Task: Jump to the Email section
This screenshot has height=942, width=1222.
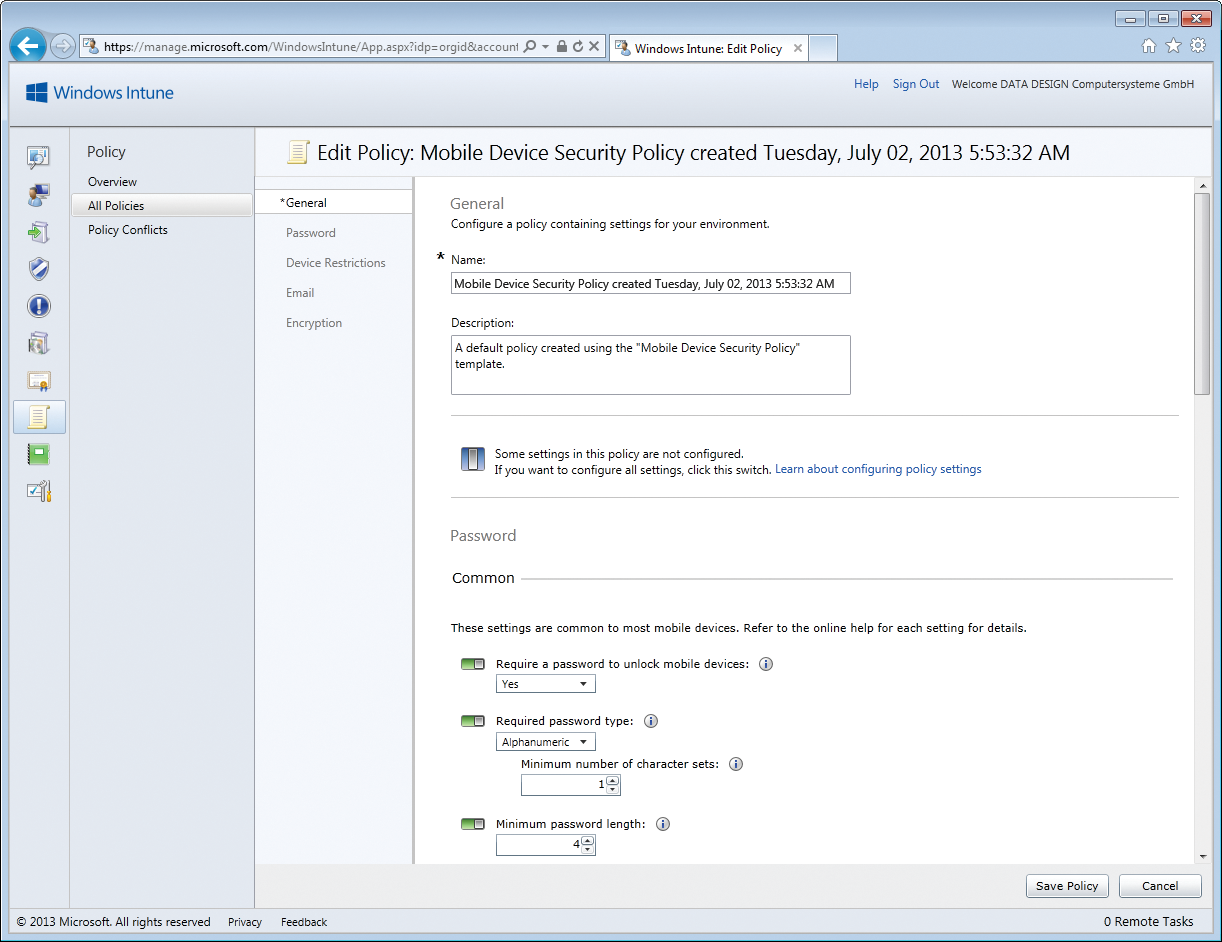Action: (300, 293)
